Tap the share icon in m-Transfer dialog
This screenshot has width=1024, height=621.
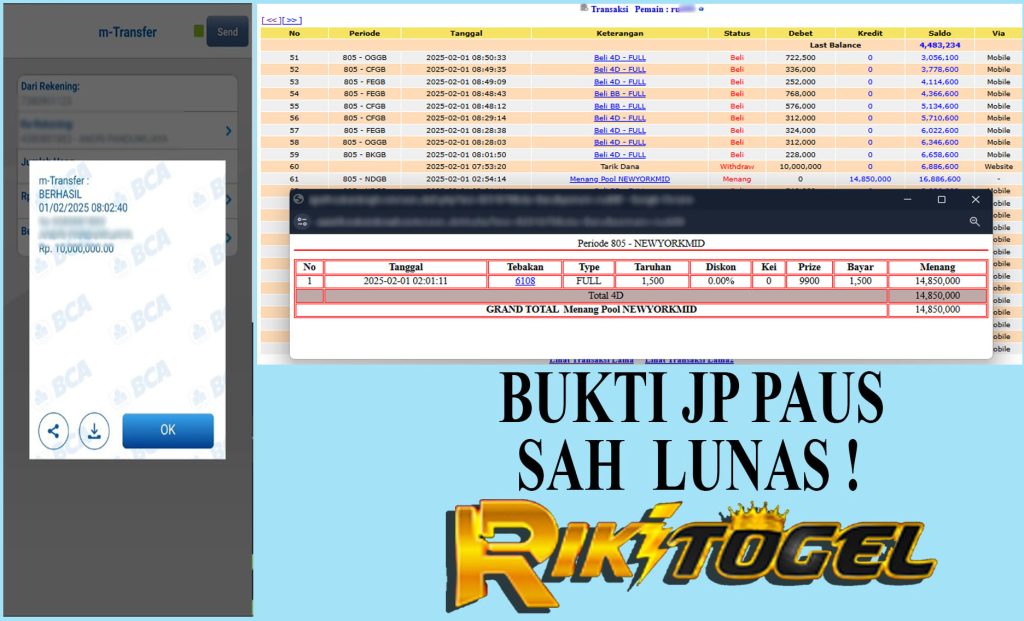click(x=54, y=431)
